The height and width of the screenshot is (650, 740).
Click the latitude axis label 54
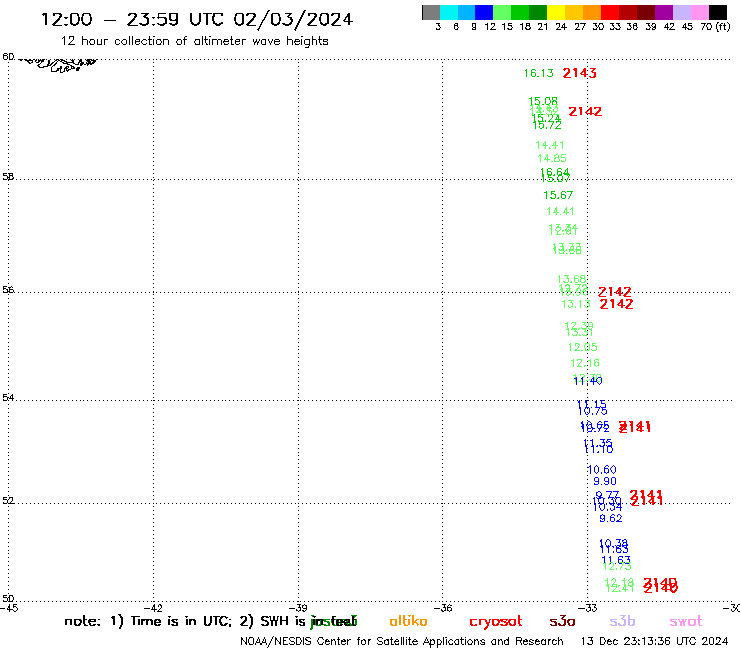pos(8,398)
